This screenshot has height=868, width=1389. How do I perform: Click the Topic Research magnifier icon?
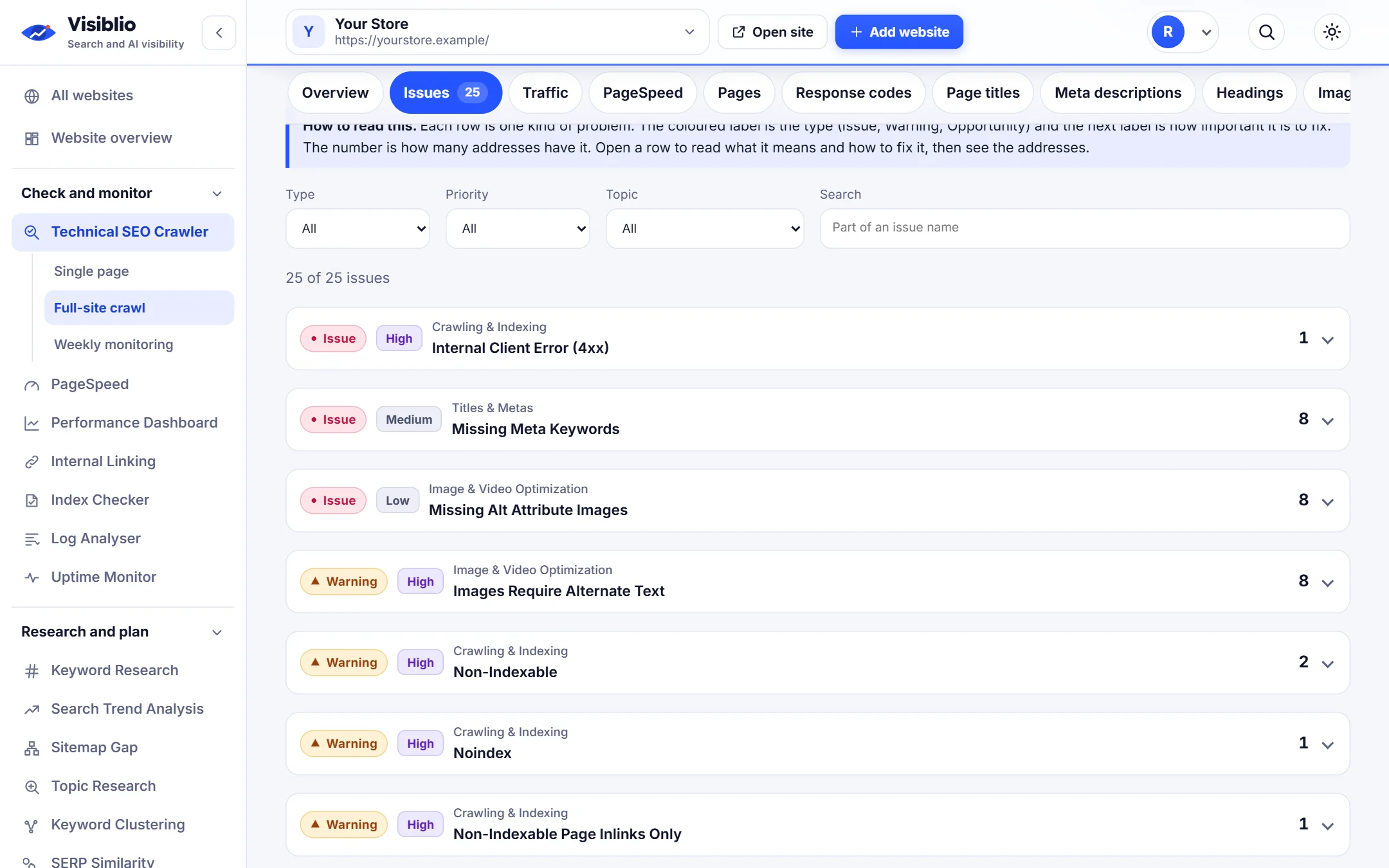click(x=32, y=786)
